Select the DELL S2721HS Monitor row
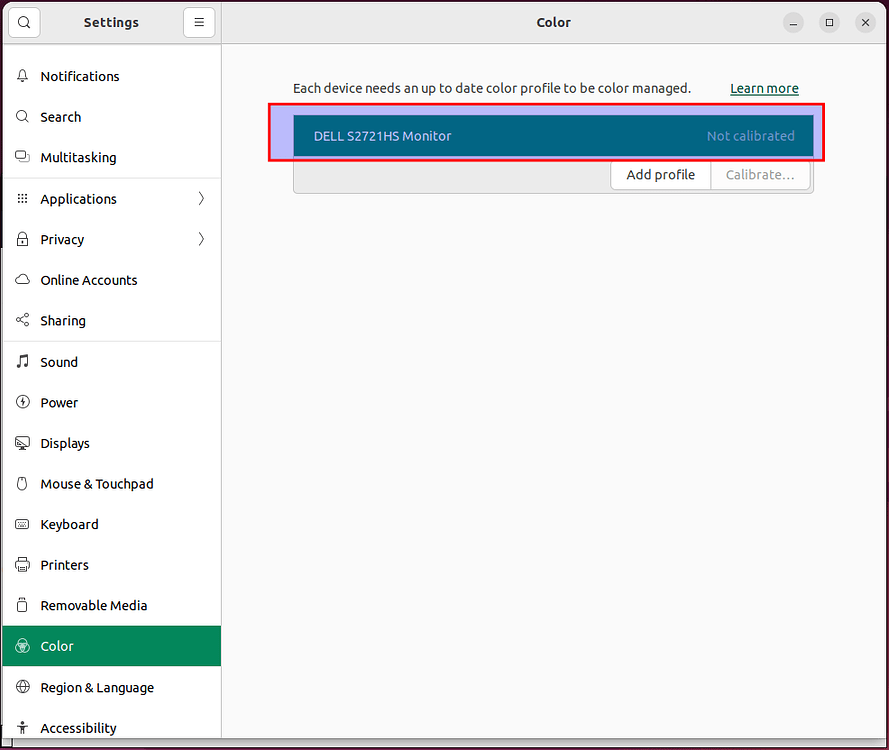Image resolution: width=889 pixels, height=750 pixels. (x=552, y=136)
